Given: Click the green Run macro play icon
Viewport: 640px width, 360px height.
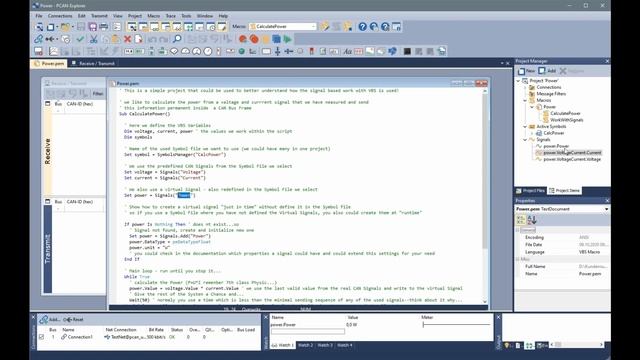Looking at the screenshot, I should tap(288, 39).
